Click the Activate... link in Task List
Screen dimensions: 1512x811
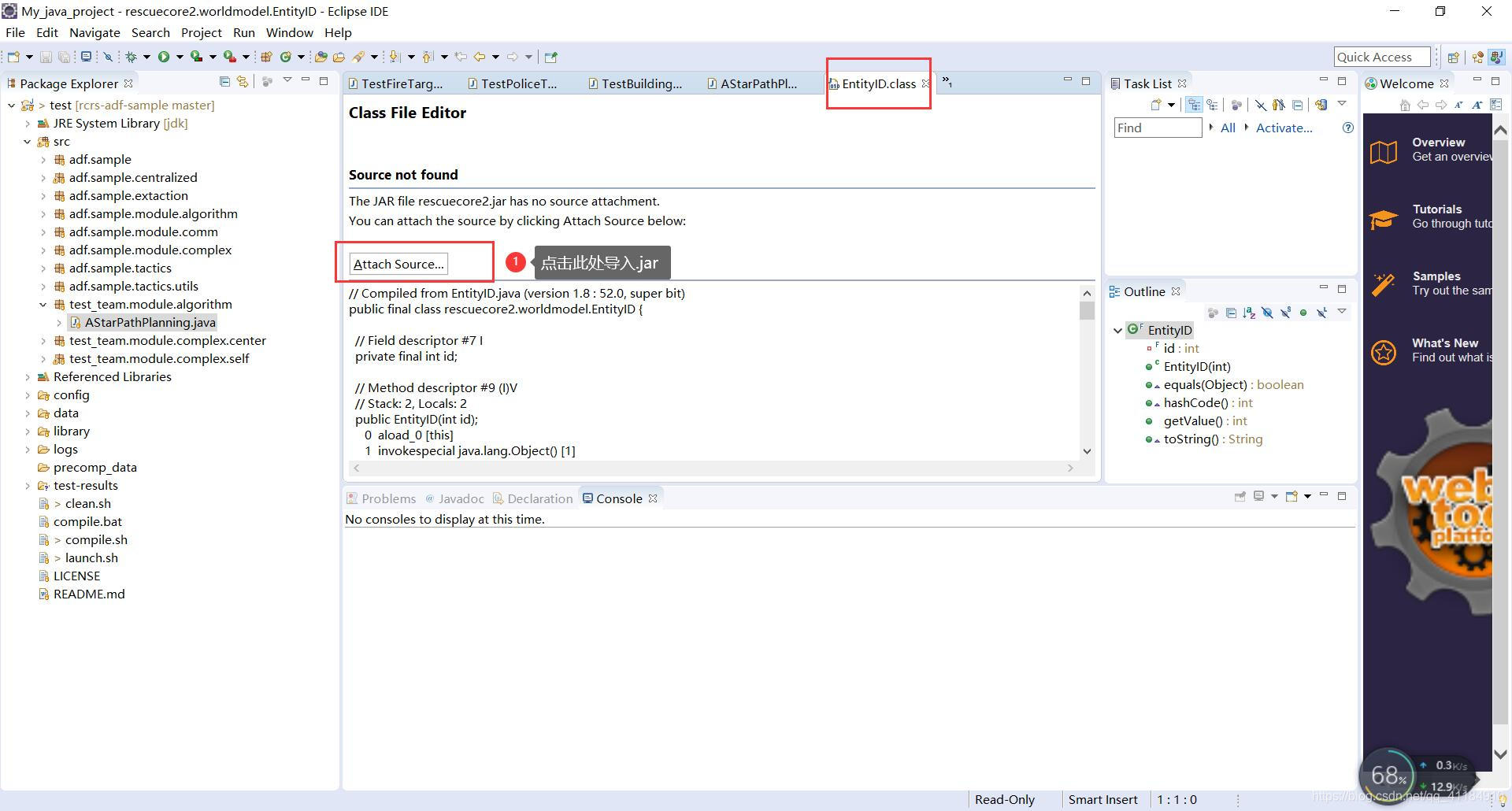point(1284,128)
